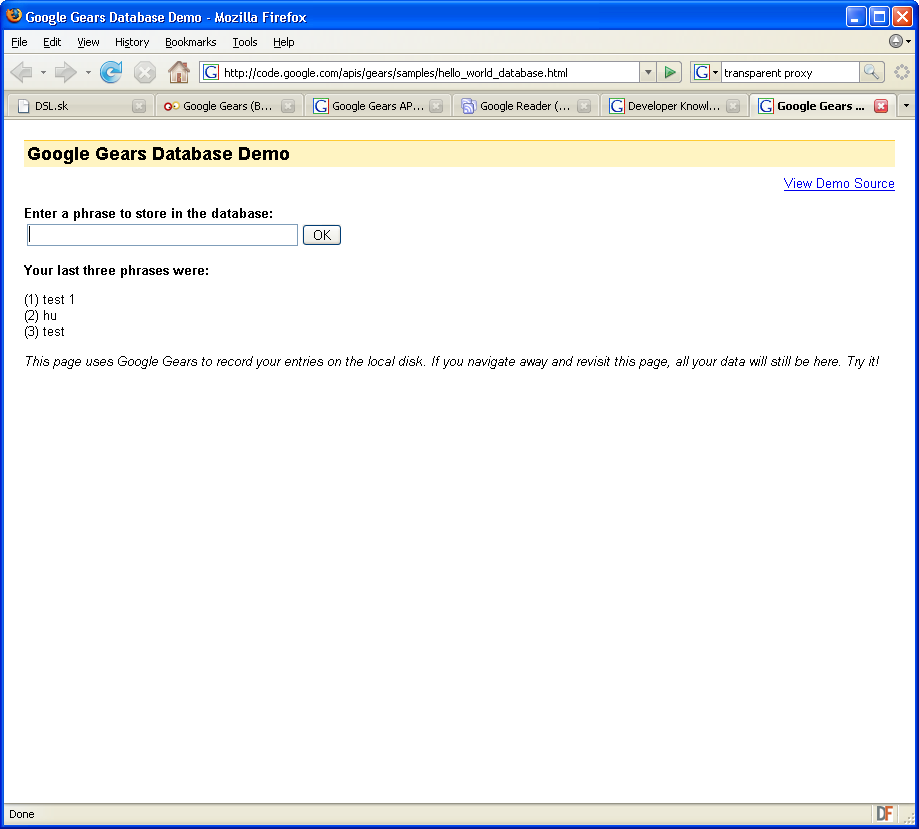Viewport: 919px width, 829px height.
Task: Switch to the Google Gears (B... tab
Action: click(x=228, y=106)
